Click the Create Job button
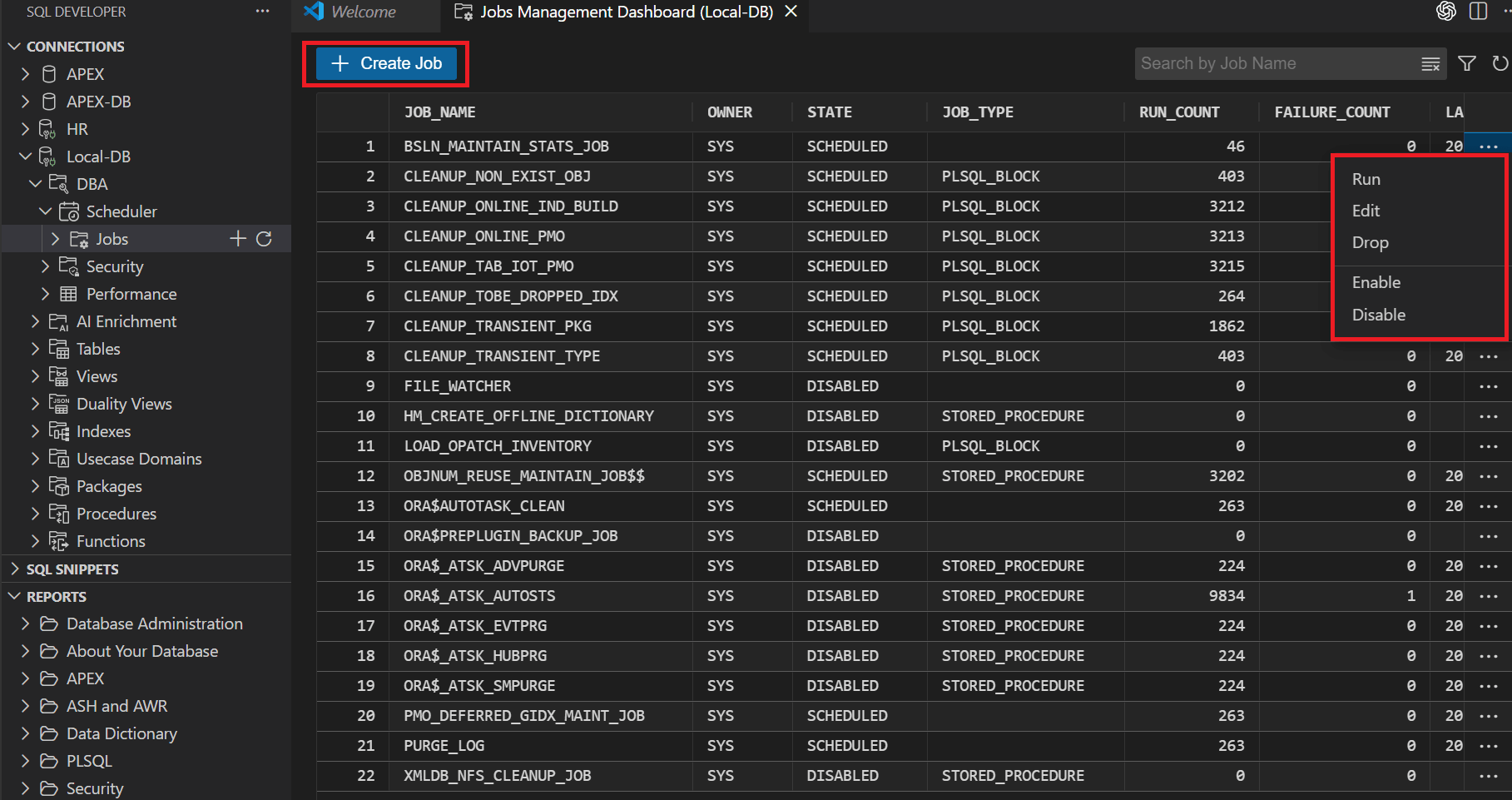 click(x=386, y=63)
